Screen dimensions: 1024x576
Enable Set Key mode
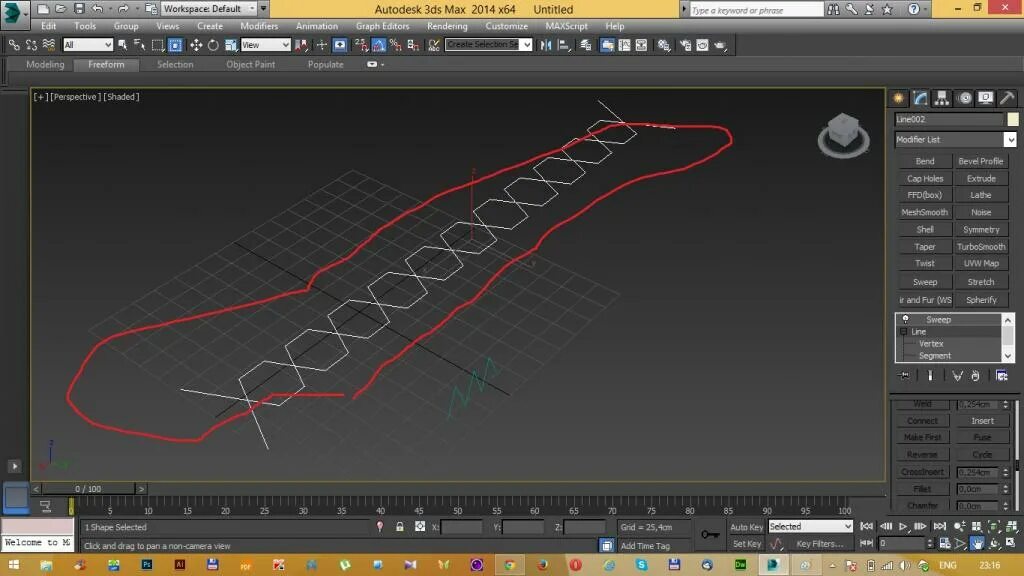[x=746, y=544]
